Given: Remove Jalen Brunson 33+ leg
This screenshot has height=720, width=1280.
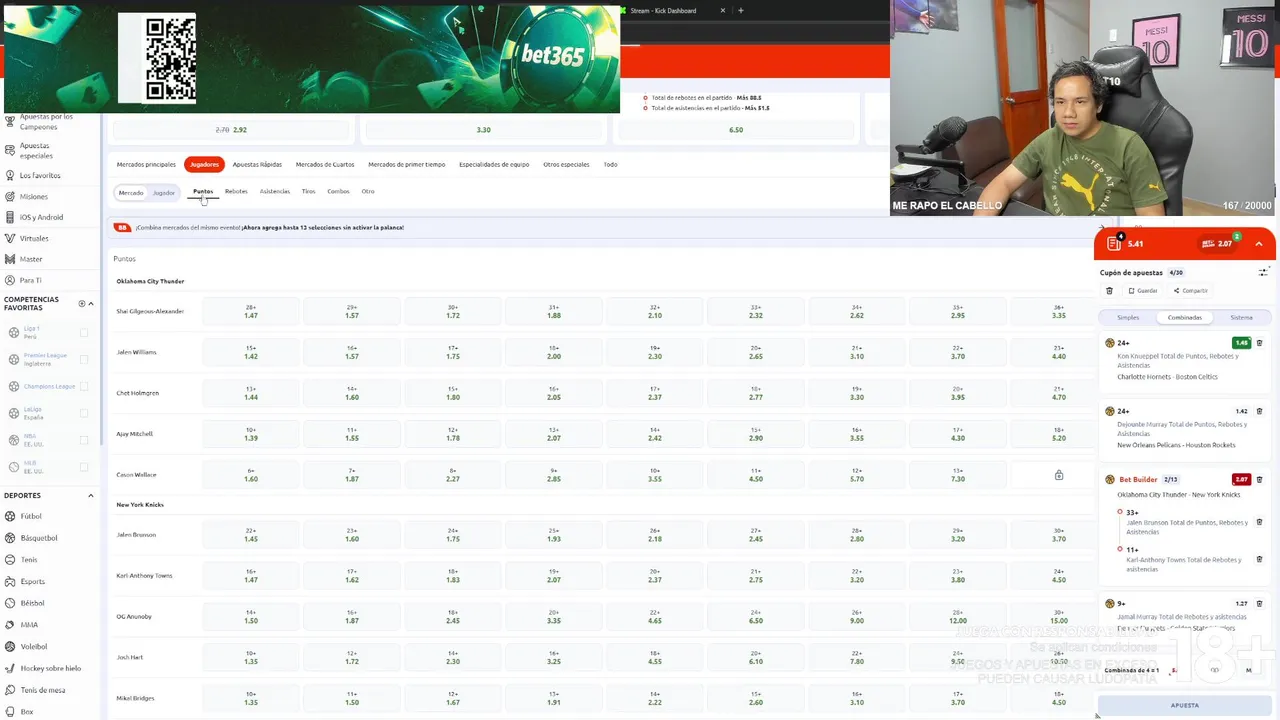Looking at the screenshot, I should coord(1259,522).
